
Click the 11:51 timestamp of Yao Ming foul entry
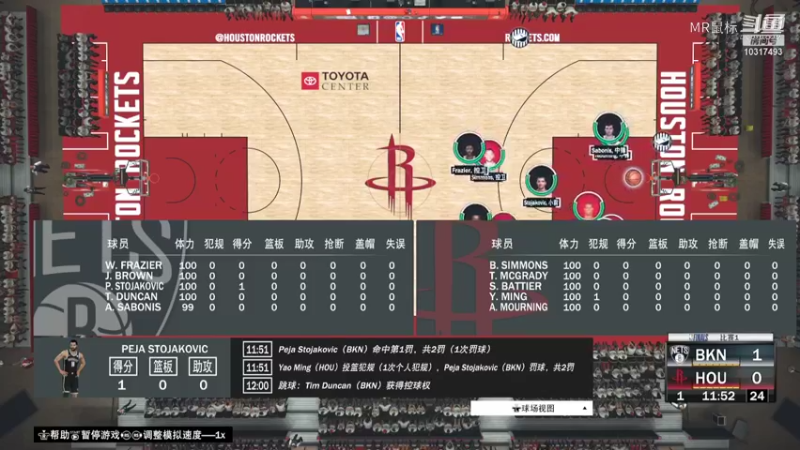(257, 367)
